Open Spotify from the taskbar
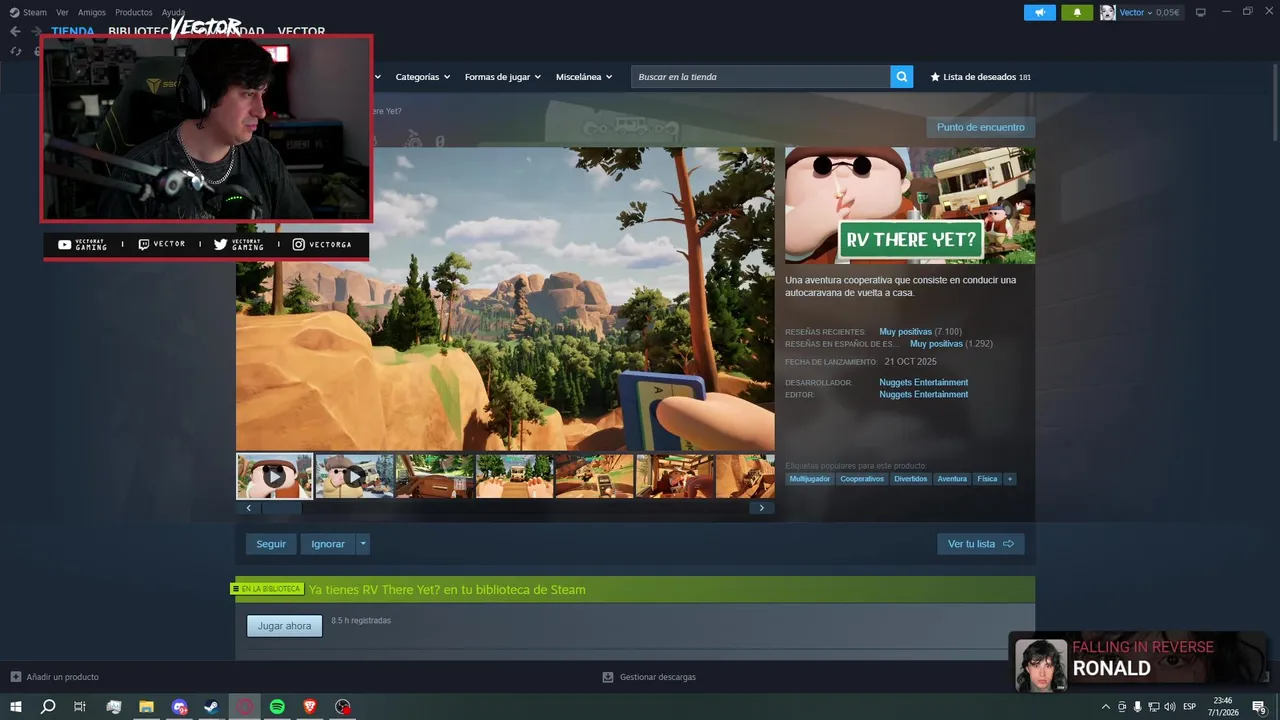The height and width of the screenshot is (720, 1280). (278, 707)
